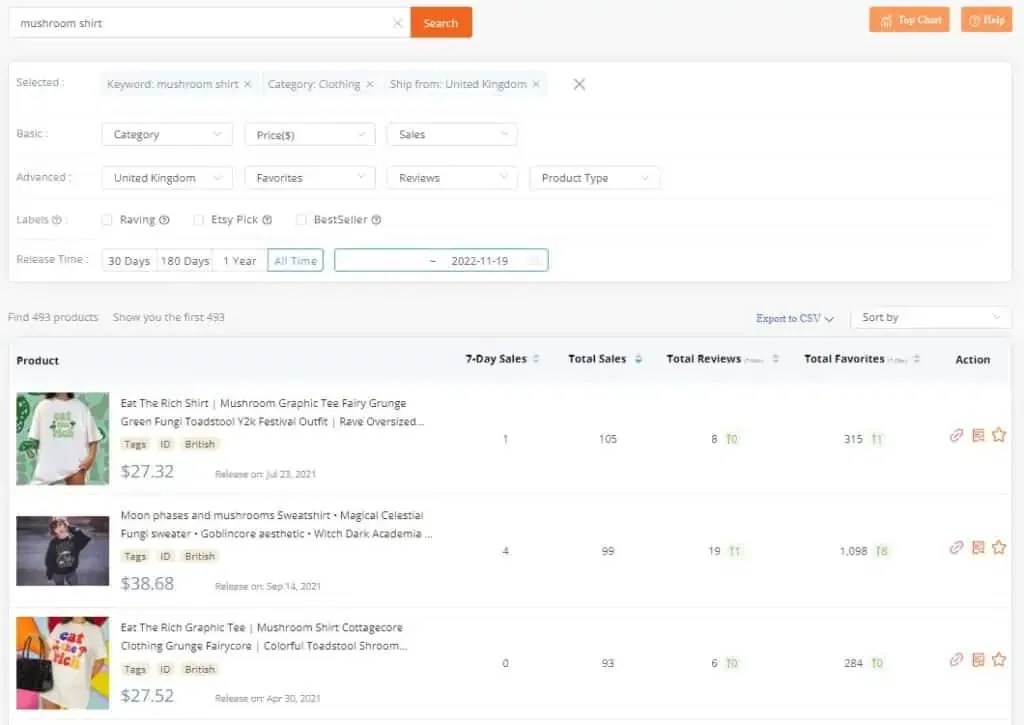This screenshot has height=725, width=1024.
Task: Open the Product Type dropdown
Action: [595, 177]
